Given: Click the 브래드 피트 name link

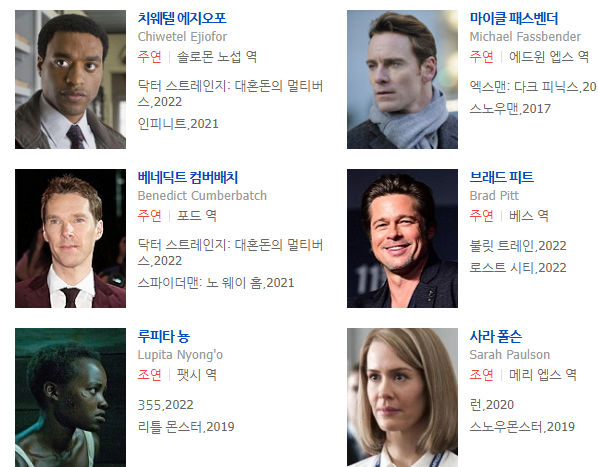Looking at the screenshot, I should [502, 177].
